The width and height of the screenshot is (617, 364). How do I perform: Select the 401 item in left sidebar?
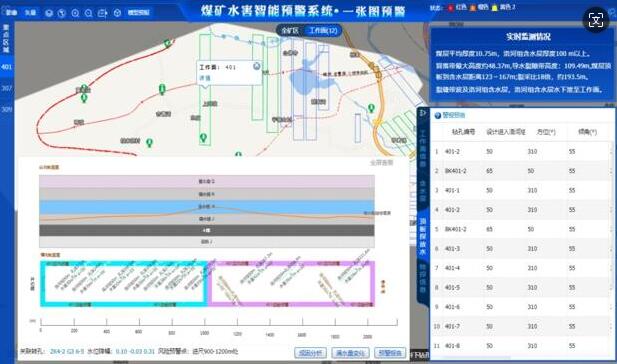7,67
